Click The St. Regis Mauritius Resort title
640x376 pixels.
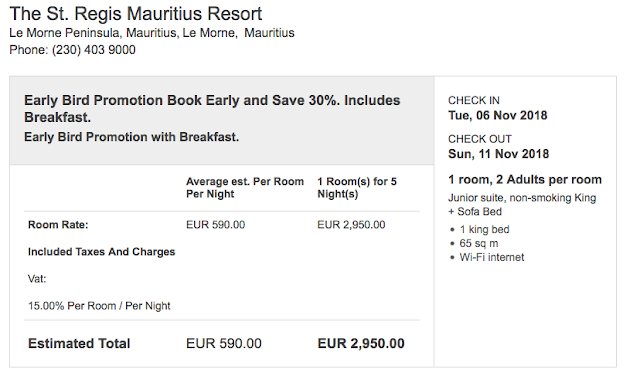136,14
